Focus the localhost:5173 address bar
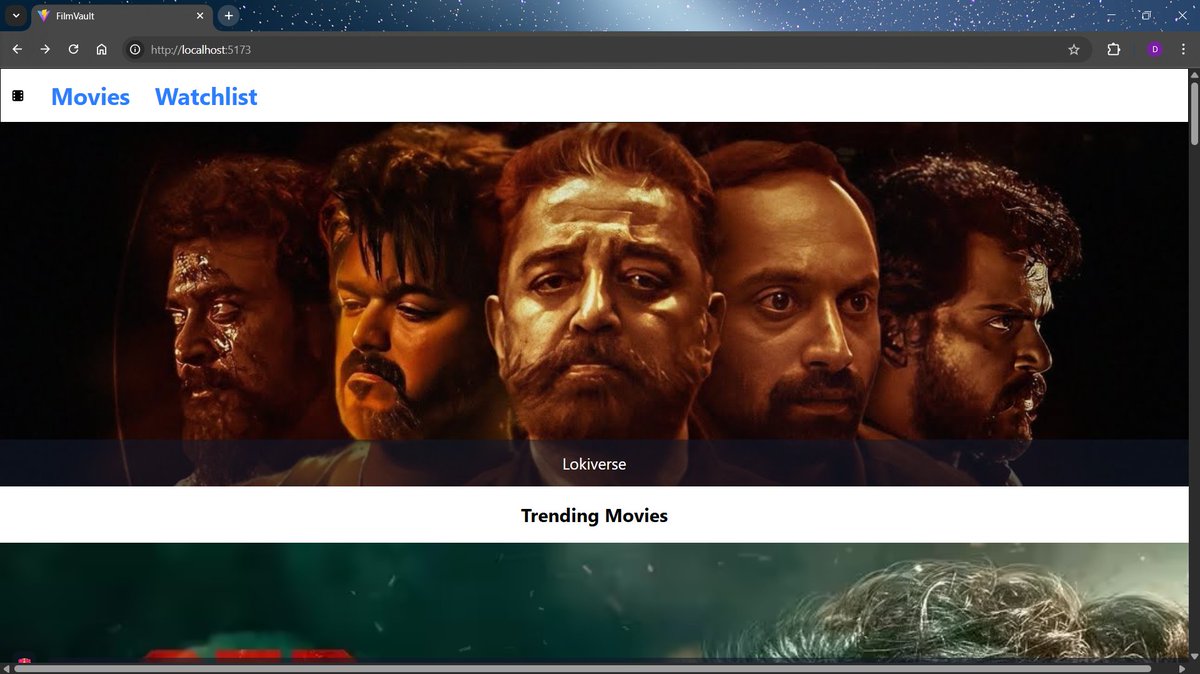The image size is (1200, 674). 600,49
